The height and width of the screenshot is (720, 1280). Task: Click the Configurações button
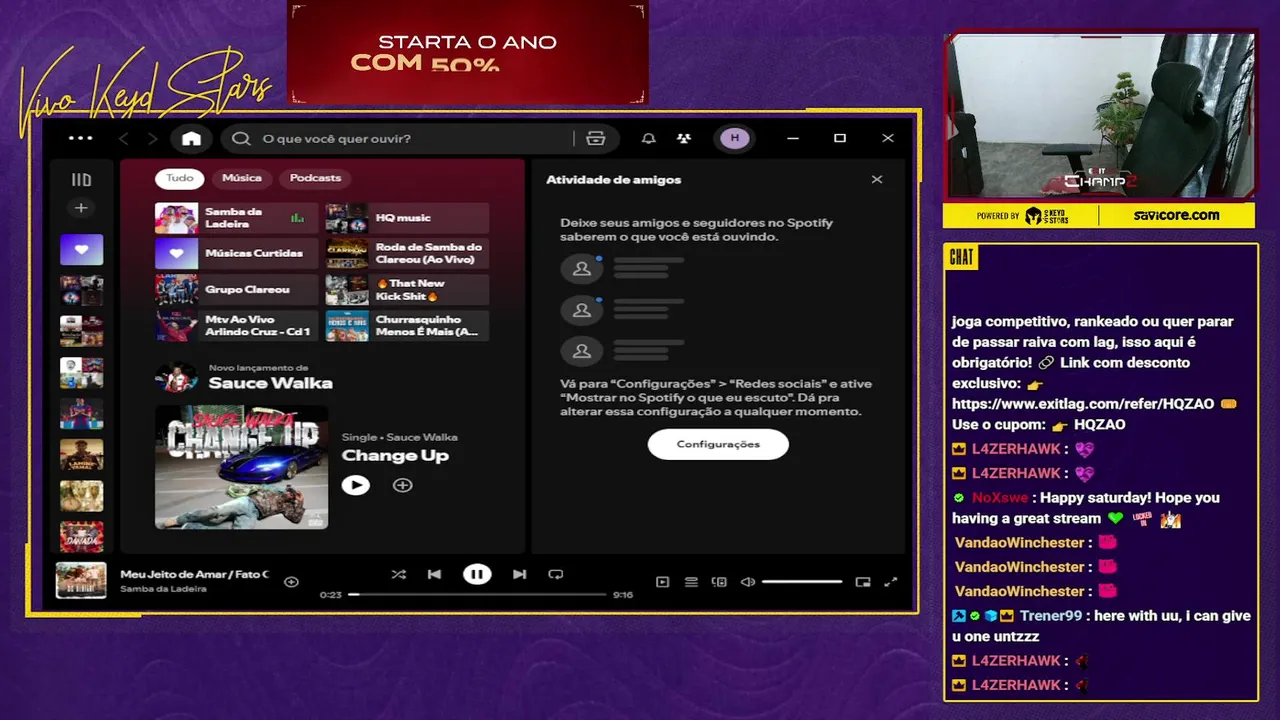[x=718, y=444]
